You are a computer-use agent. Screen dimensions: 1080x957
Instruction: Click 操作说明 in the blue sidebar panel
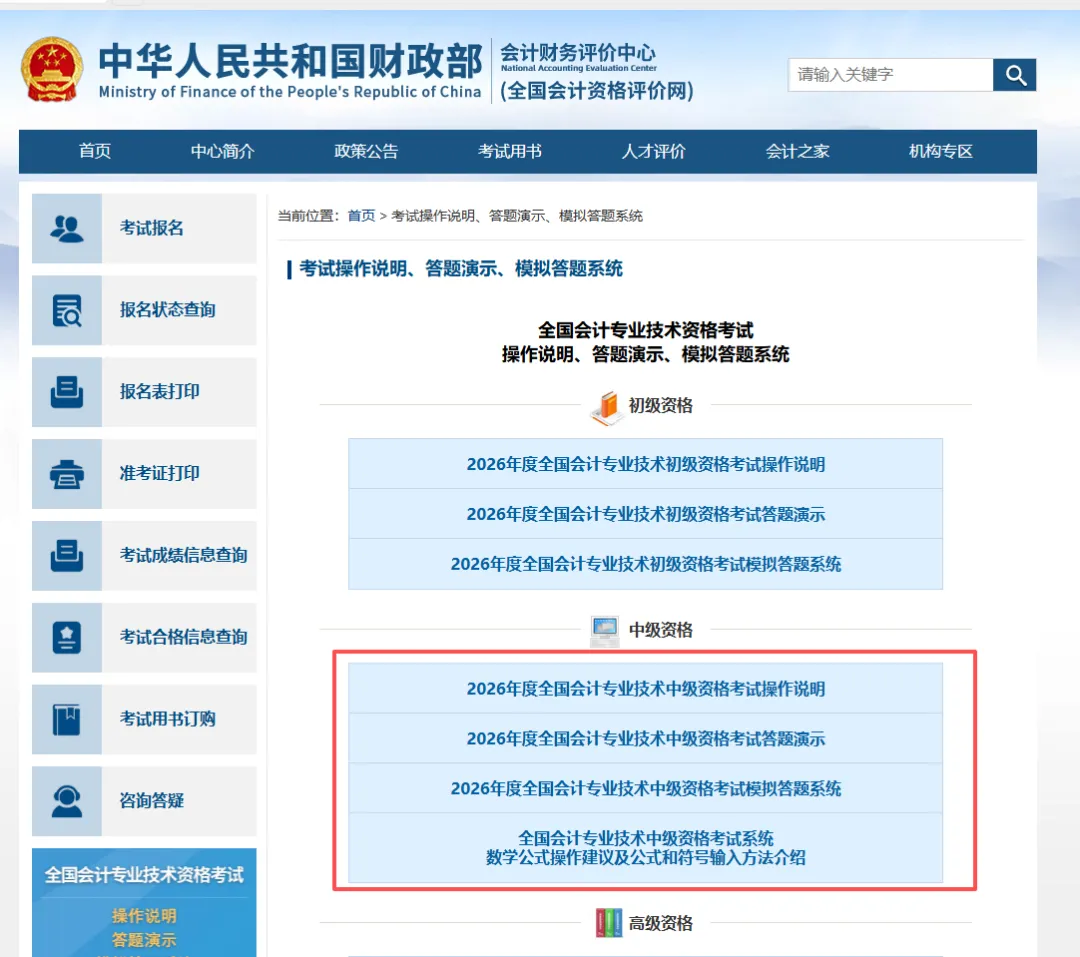coord(144,916)
